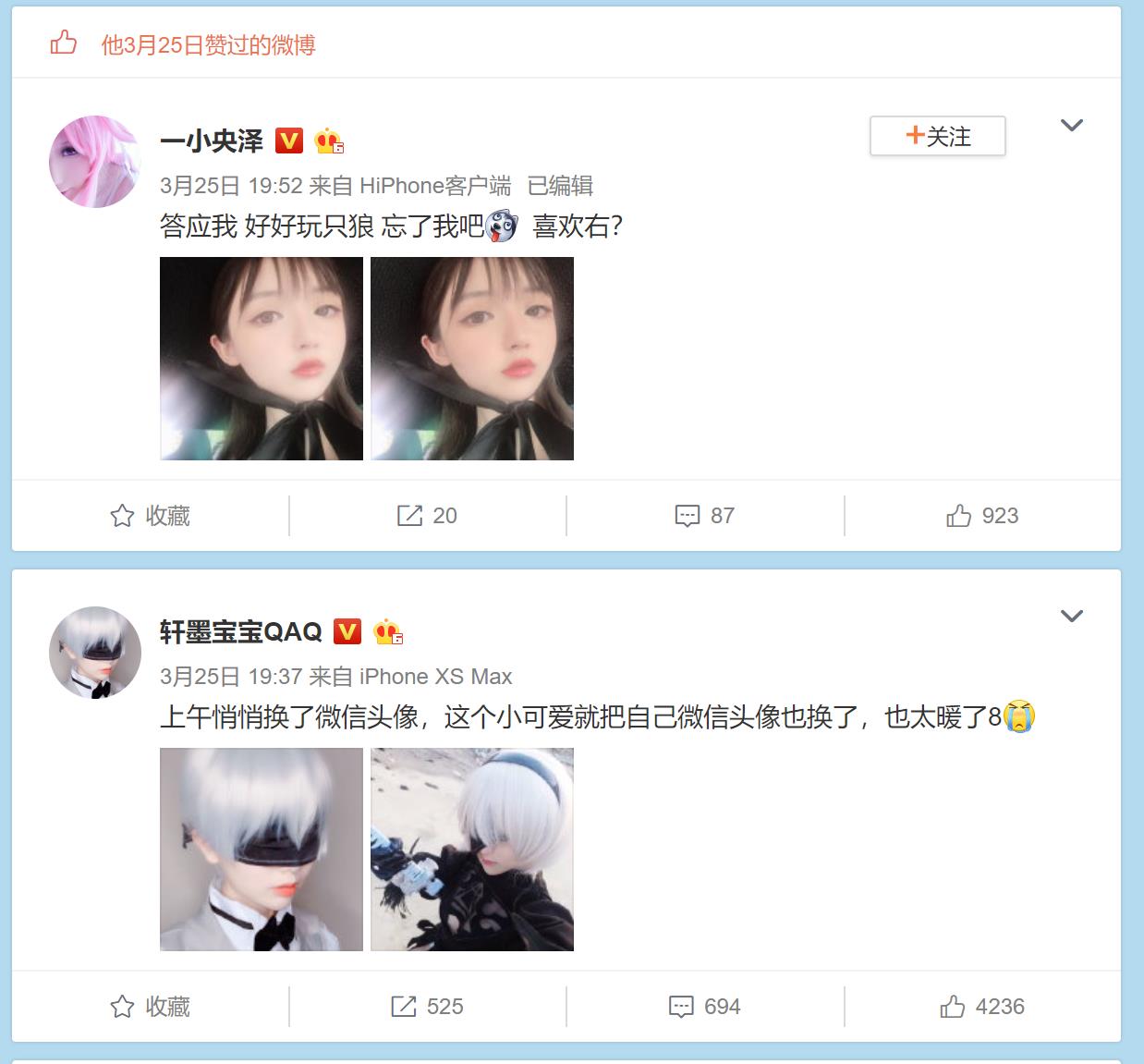
Task: Open comments on the post with 87 comments
Action: (705, 516)
